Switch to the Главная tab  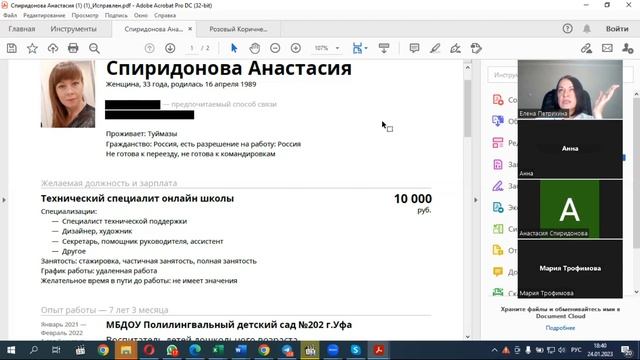coord(22,29)
